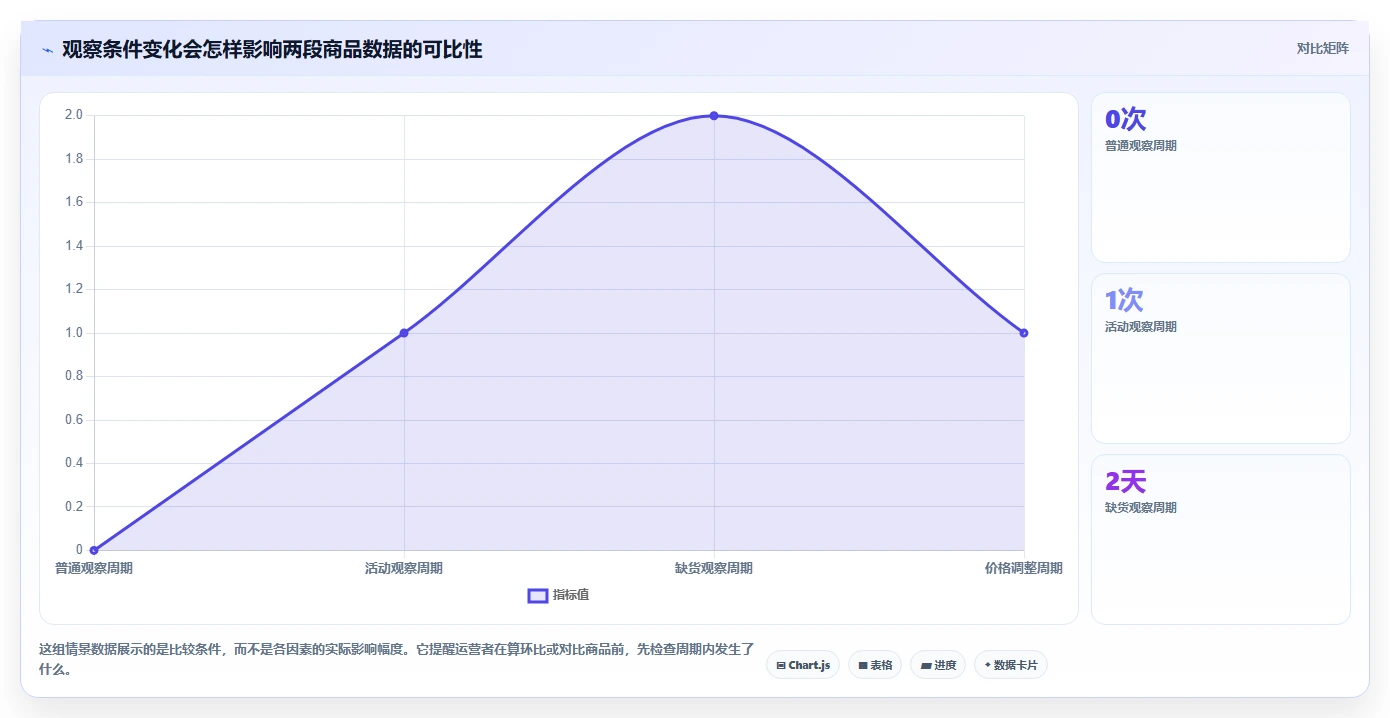Select the 进度 tag button
This screenshot has width=1390, height=718.
pyautogui.click(x=938, y=665)
